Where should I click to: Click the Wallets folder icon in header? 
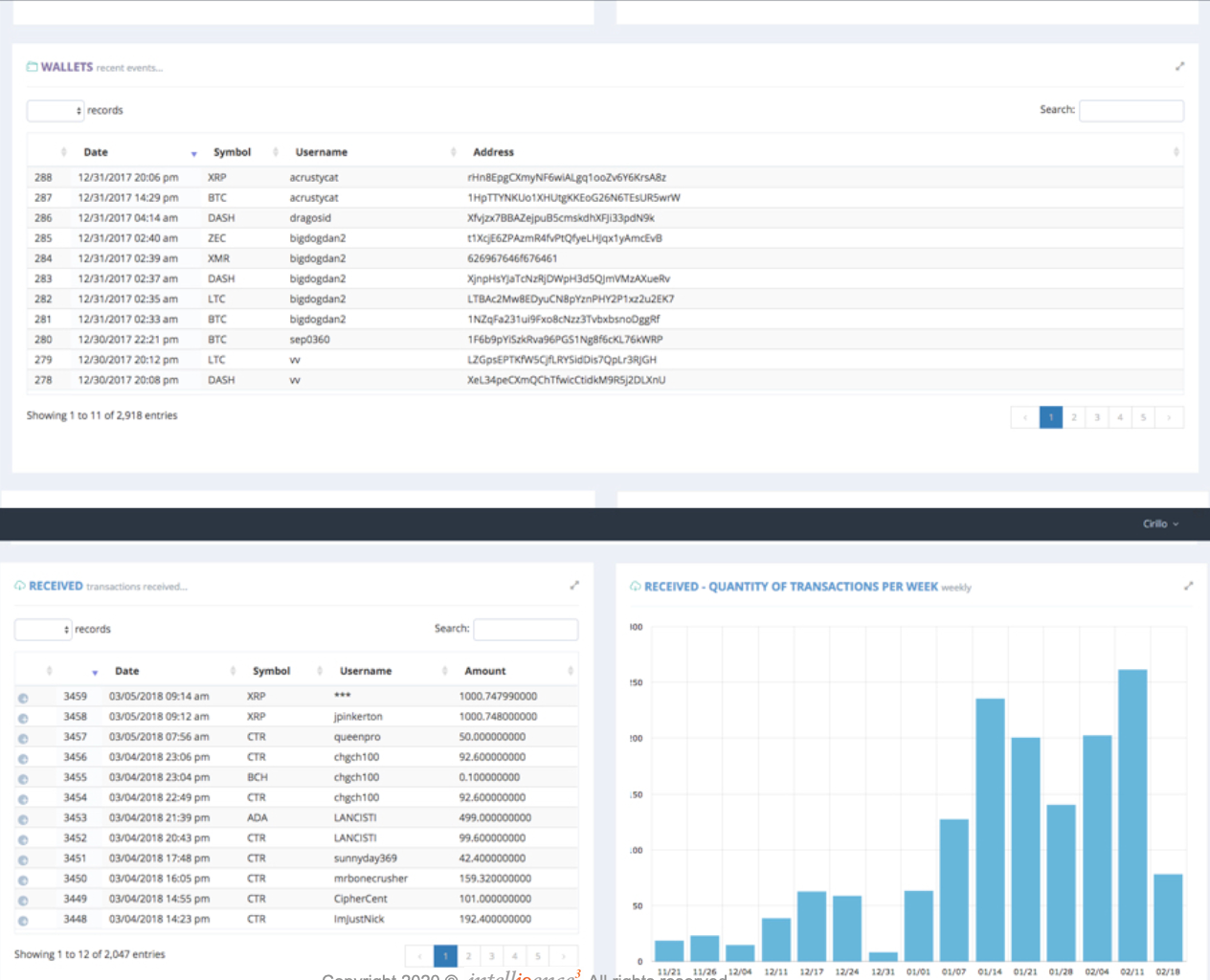point(32,67)
